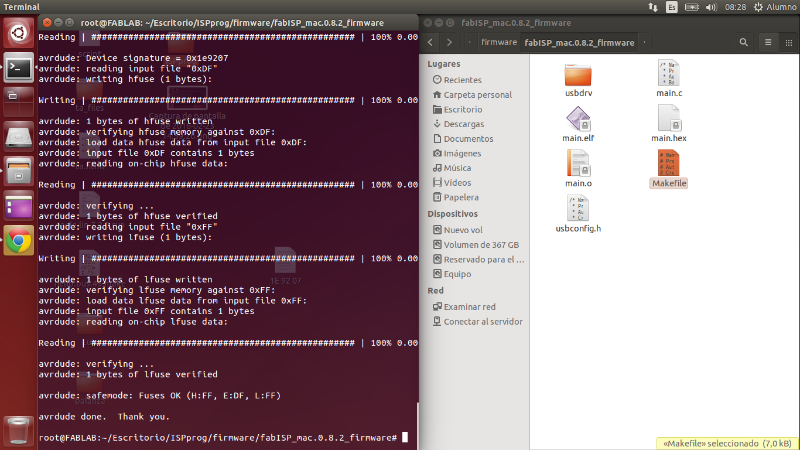Image resolution: width=800 pixels, height=450 pixels.
Task: Click the 'Device signature = 0x1e9207' line
Action: pyautogui.click(x=133, y=58)
